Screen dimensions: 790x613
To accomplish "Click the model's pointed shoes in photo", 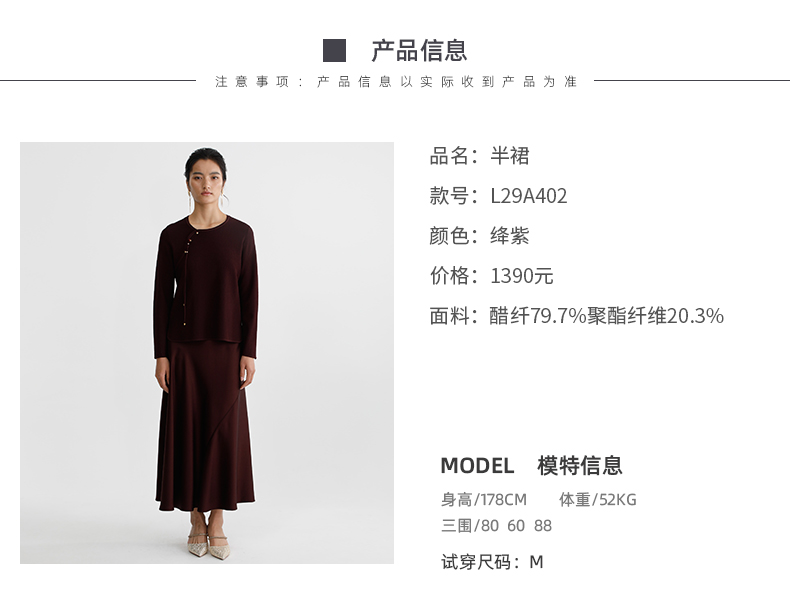I will pyautogui.click(x=209, y=545).
